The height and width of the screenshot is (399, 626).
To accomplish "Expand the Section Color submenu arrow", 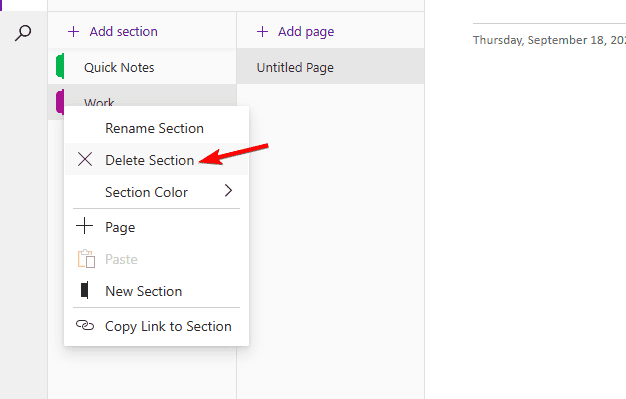I will (228, 191).
